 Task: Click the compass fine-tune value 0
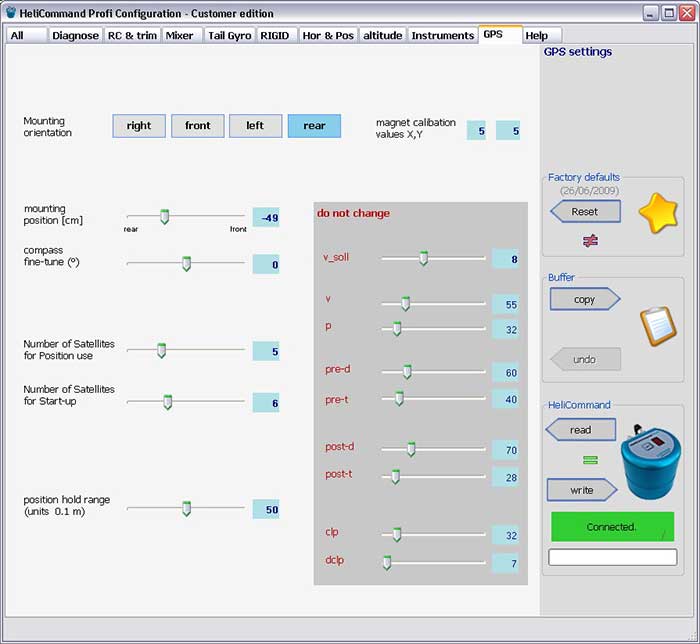tap(266, 265)
